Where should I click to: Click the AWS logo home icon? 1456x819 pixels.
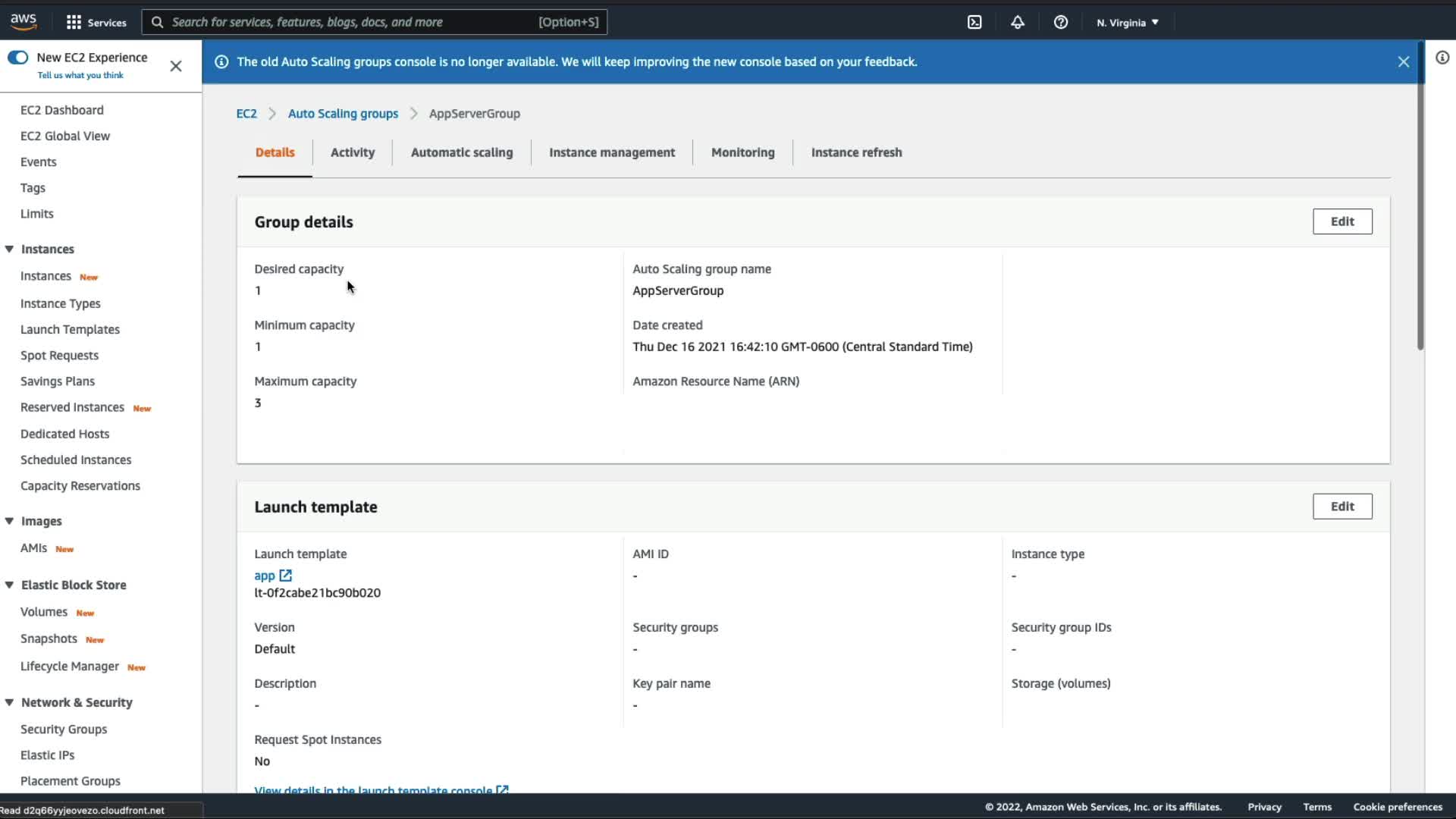(24, 21)
